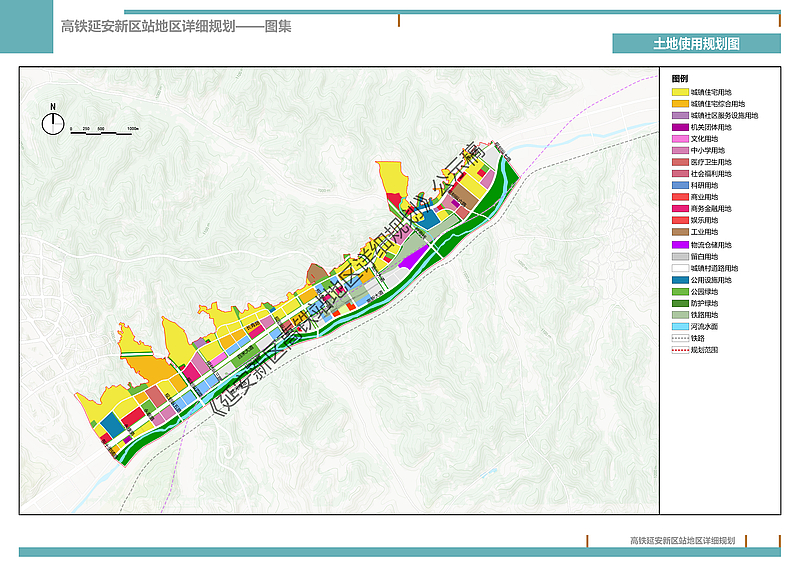Select the dark green 防护绿地 legend swatch
Image resolution: width=800 pixels, height=566 pixels.
pyautogui.click(x=679, y=303)
